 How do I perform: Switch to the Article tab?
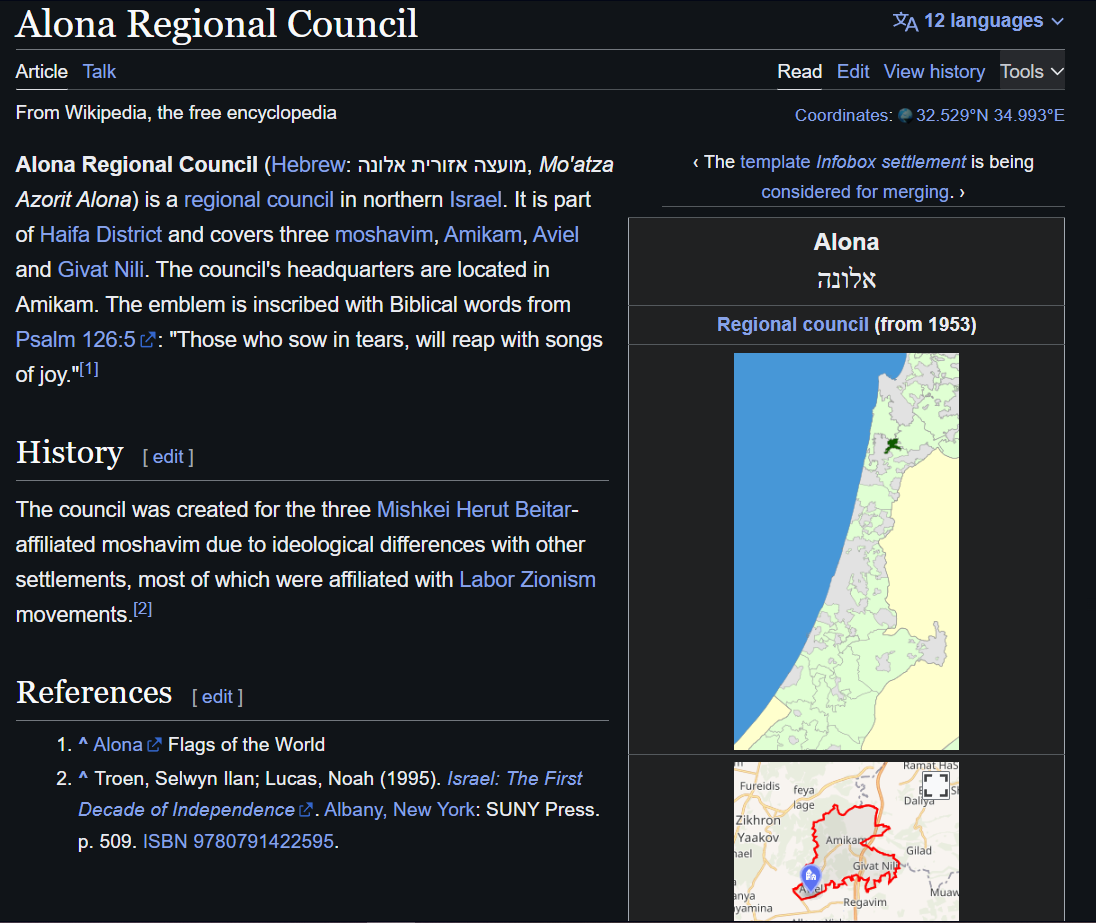coord(42,71)
